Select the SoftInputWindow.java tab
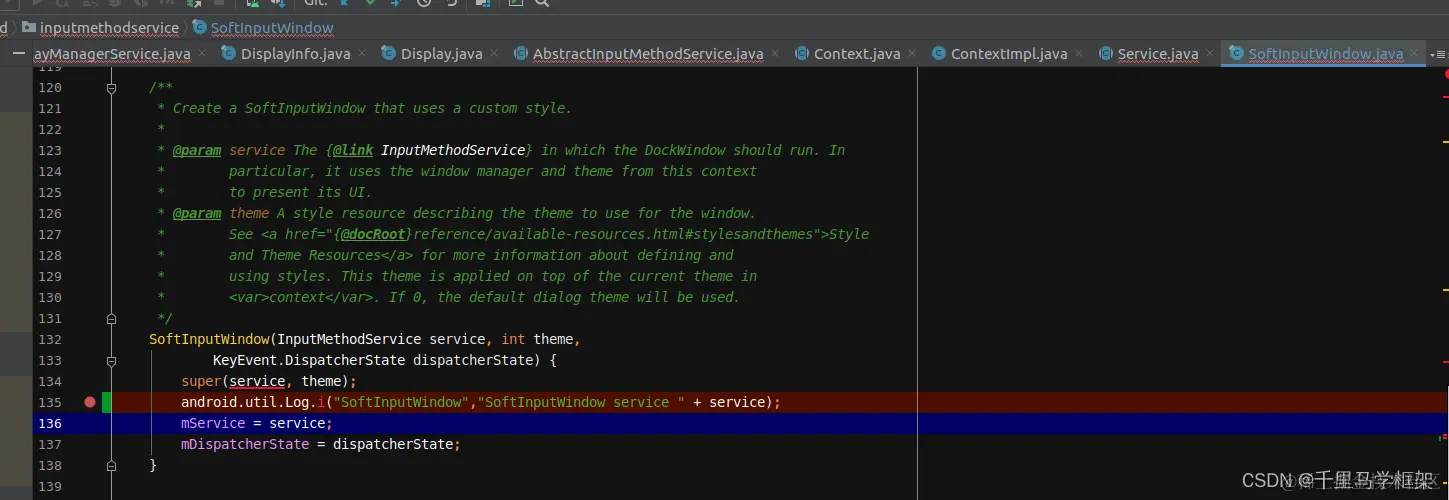This screenshot has width=1449, height=500. coord(1325,54)
